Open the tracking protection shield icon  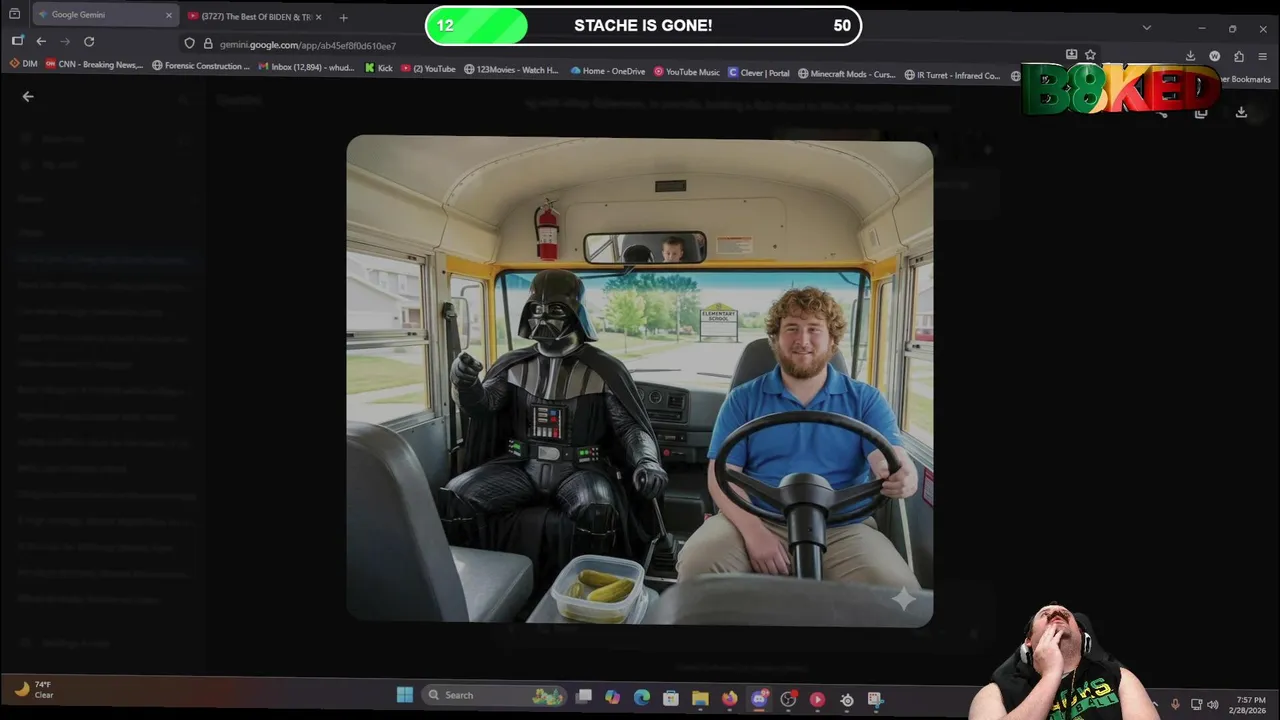(189, 44)
